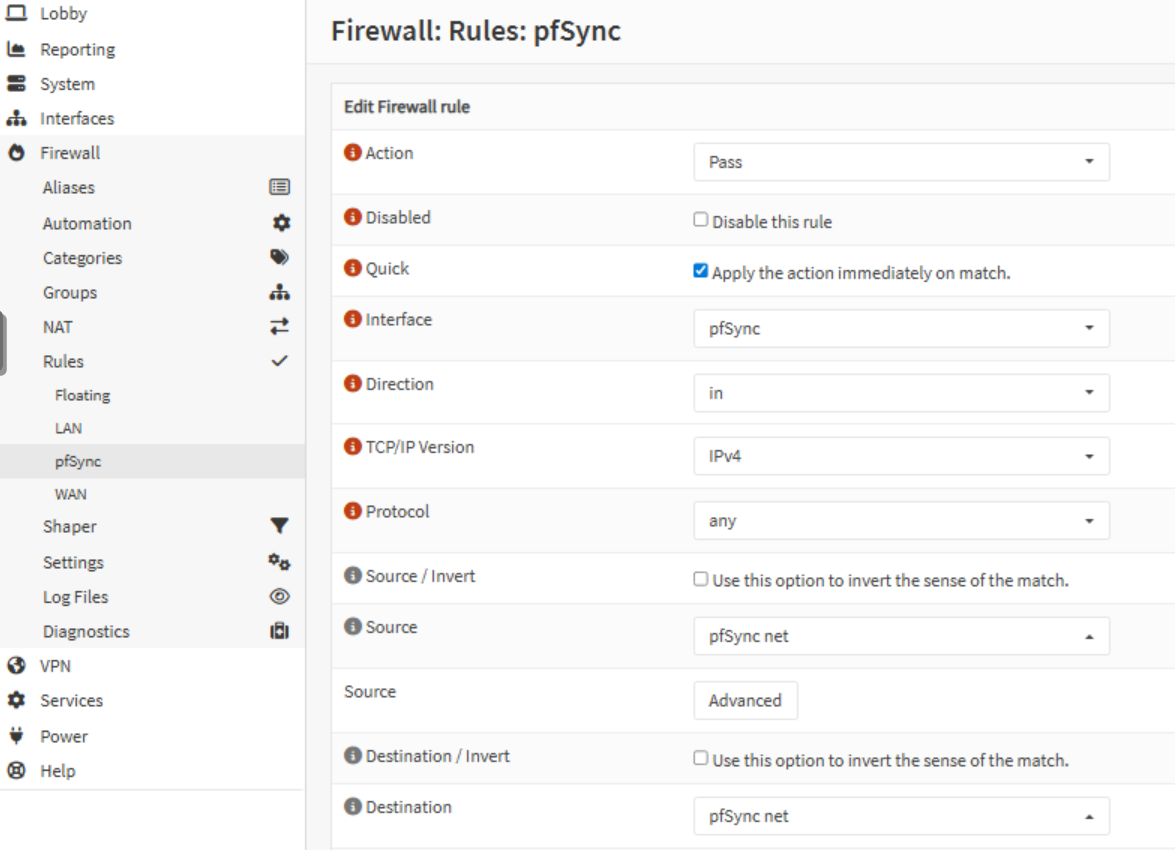Open the Action dropdown showing Pass
The width and height of the screenshot is (1175, 850).
point(901,162)
